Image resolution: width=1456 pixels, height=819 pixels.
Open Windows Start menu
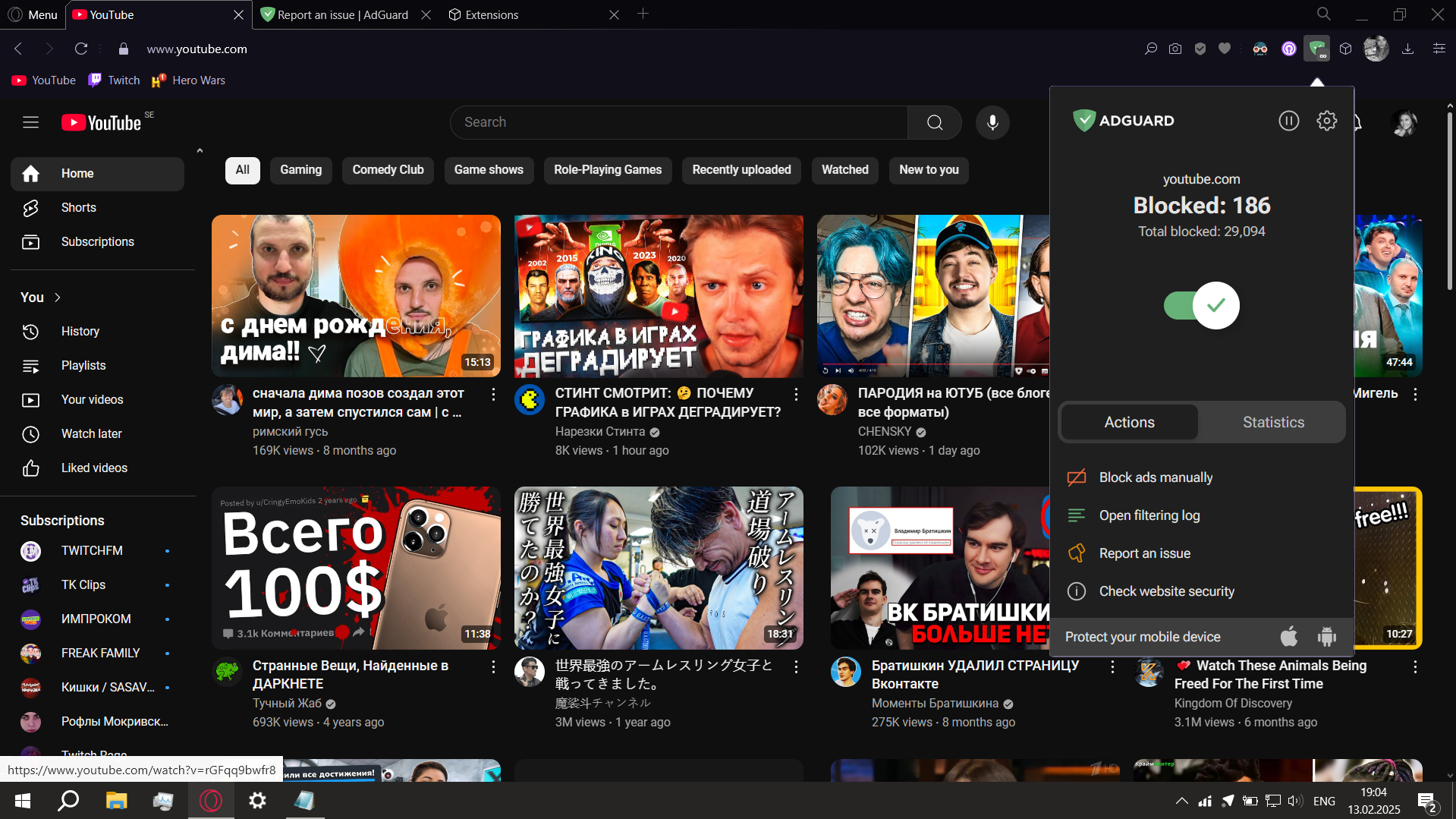[x=23, y=801]
